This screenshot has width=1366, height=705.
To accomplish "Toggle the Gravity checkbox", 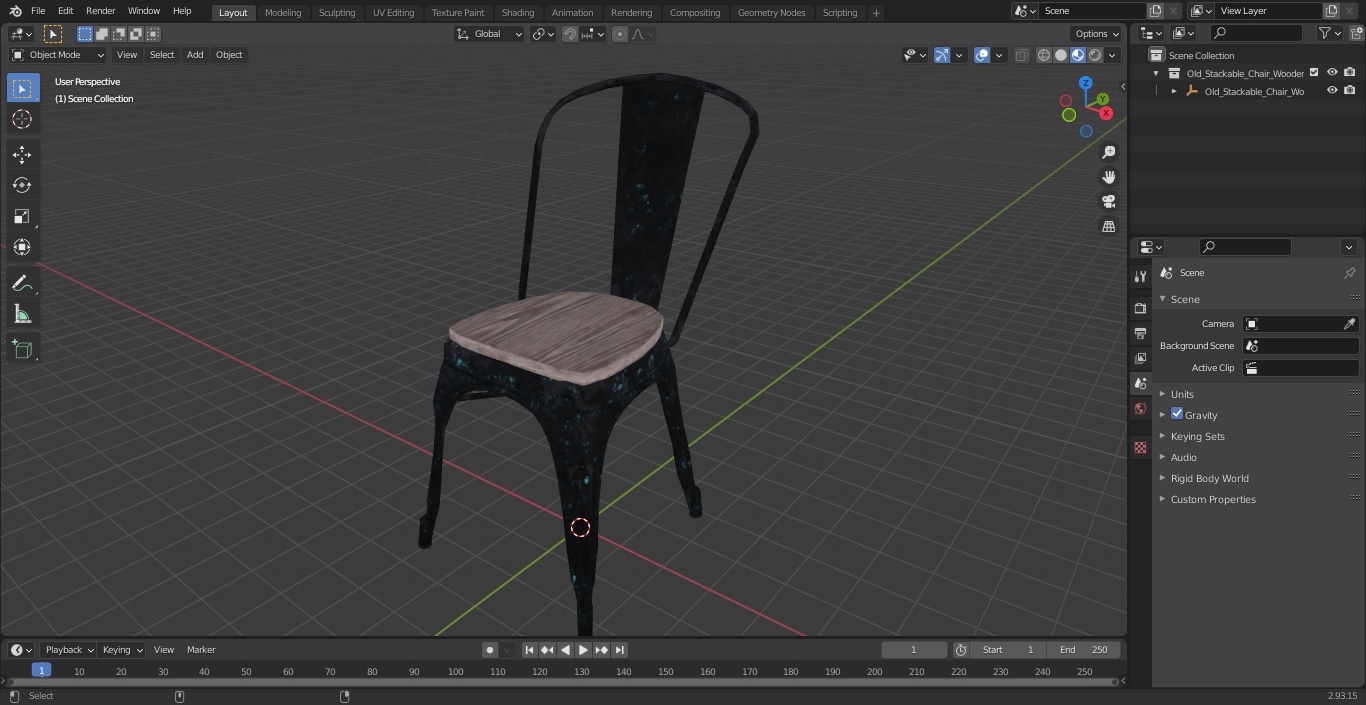I will (x=1177, y=414).
